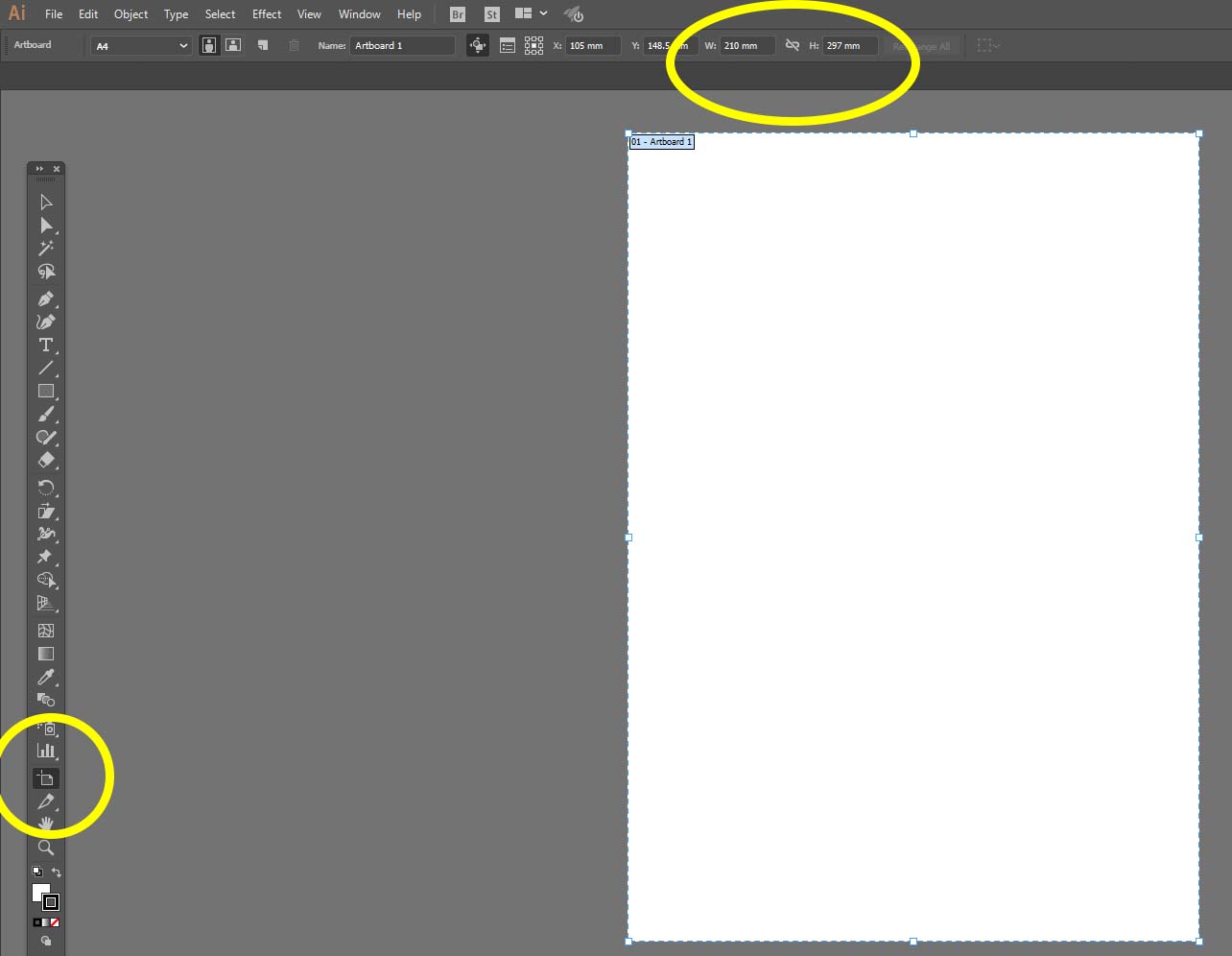
Task: Open the Select menu
Action: click(x=220, y=14)
